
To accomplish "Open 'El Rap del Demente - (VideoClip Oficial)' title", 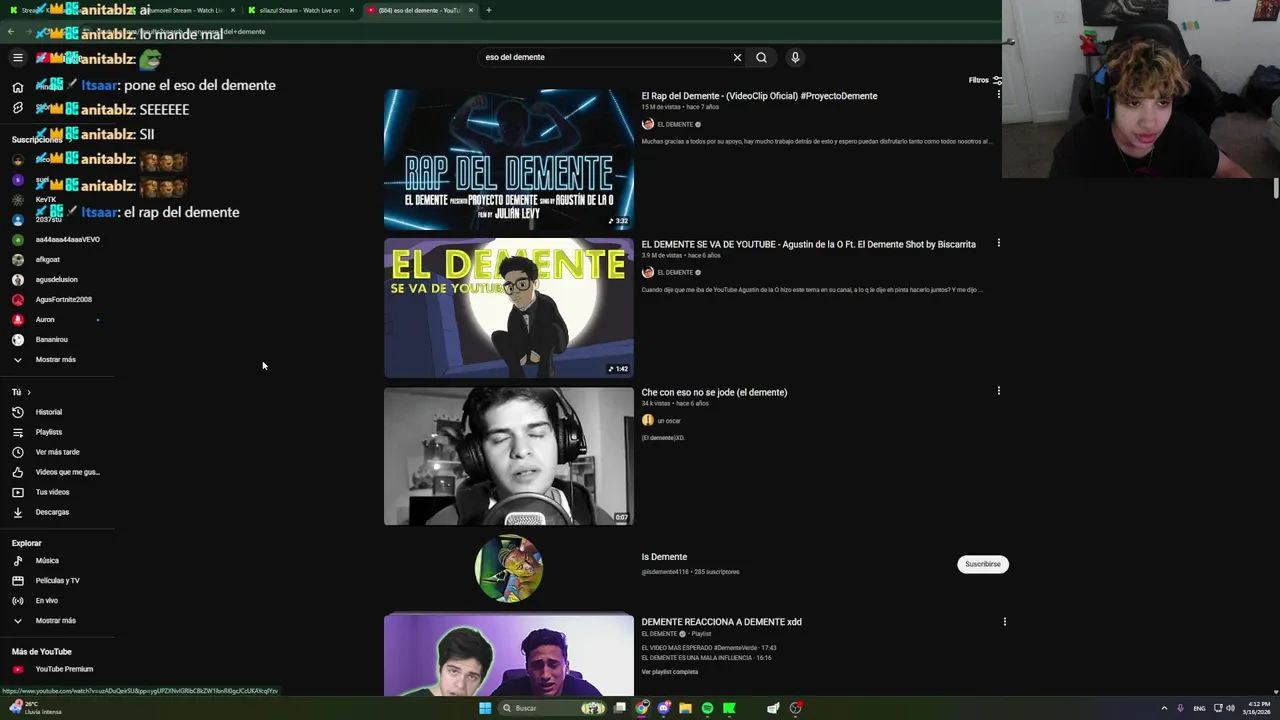I will point(759,96).
